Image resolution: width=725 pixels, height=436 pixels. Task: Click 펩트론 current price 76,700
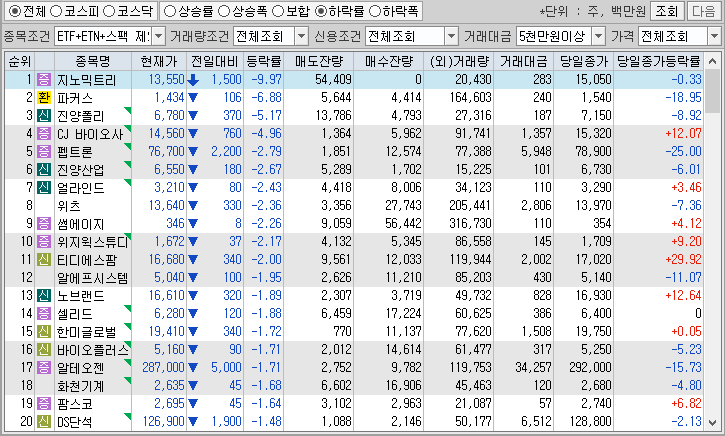coord(166,152)
